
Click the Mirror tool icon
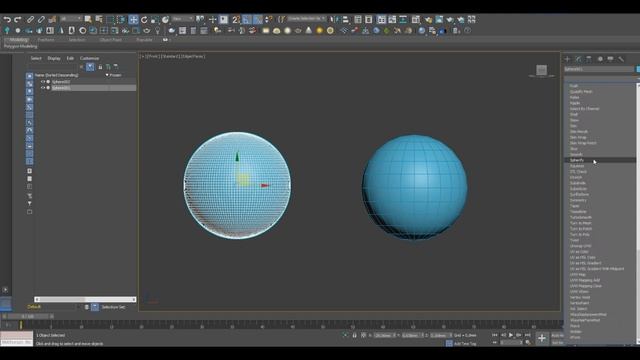pyautogui.click(x=334, y=19)
